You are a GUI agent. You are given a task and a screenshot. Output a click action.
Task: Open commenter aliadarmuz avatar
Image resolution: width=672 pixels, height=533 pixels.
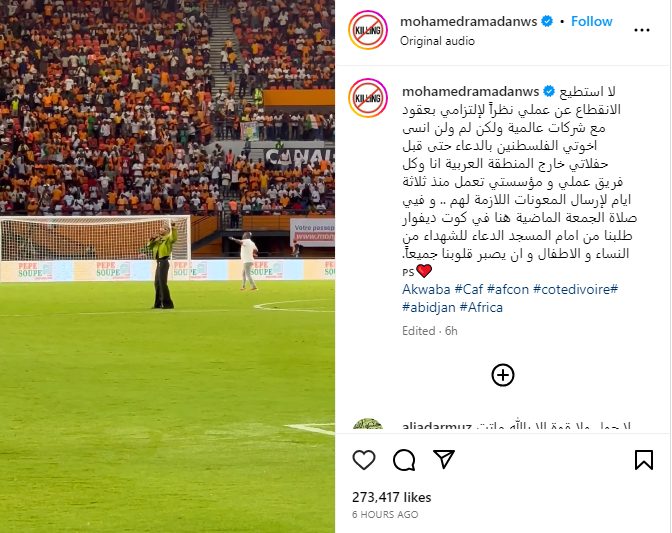[368, 424]
